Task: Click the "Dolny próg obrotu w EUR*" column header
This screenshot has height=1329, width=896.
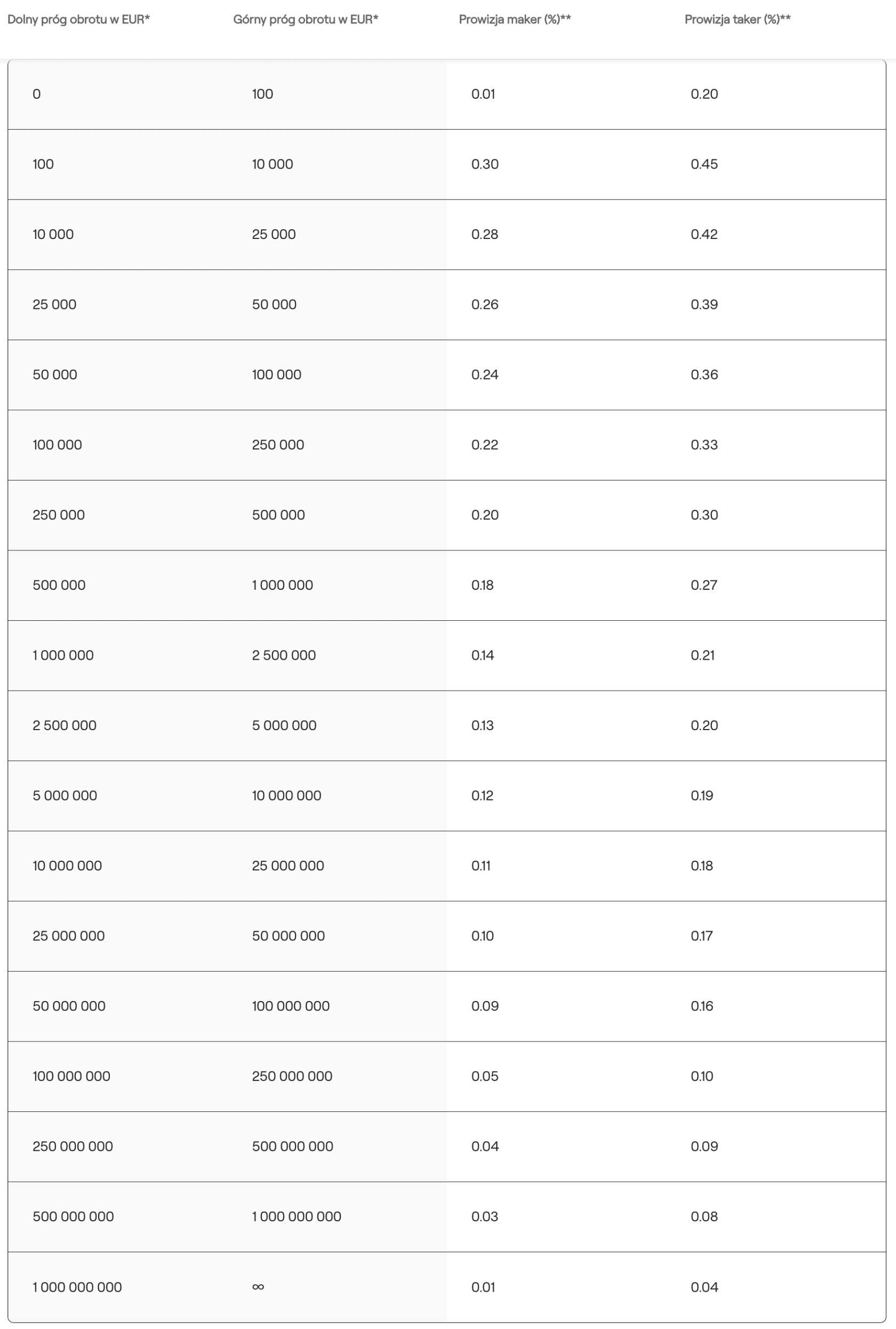Action: [78, 19]
